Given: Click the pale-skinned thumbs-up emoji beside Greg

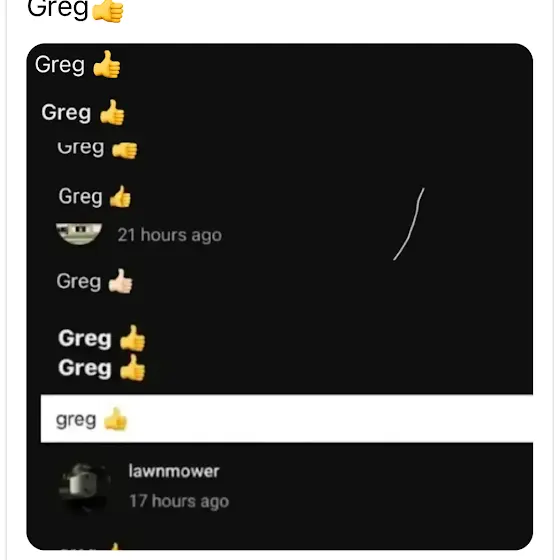Looking at the screenshot, I should pyautogui.click(x=120, y=281).
